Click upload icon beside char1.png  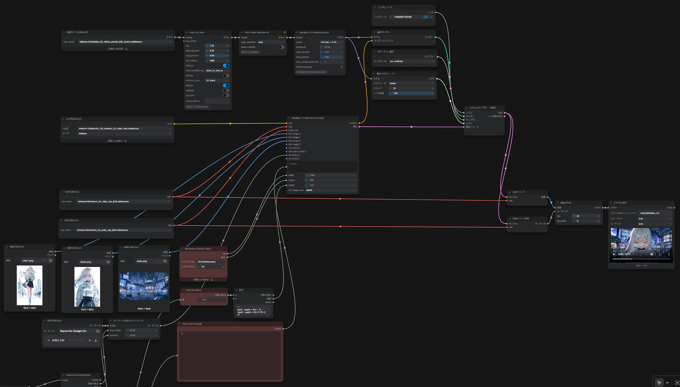pos(50,261)
